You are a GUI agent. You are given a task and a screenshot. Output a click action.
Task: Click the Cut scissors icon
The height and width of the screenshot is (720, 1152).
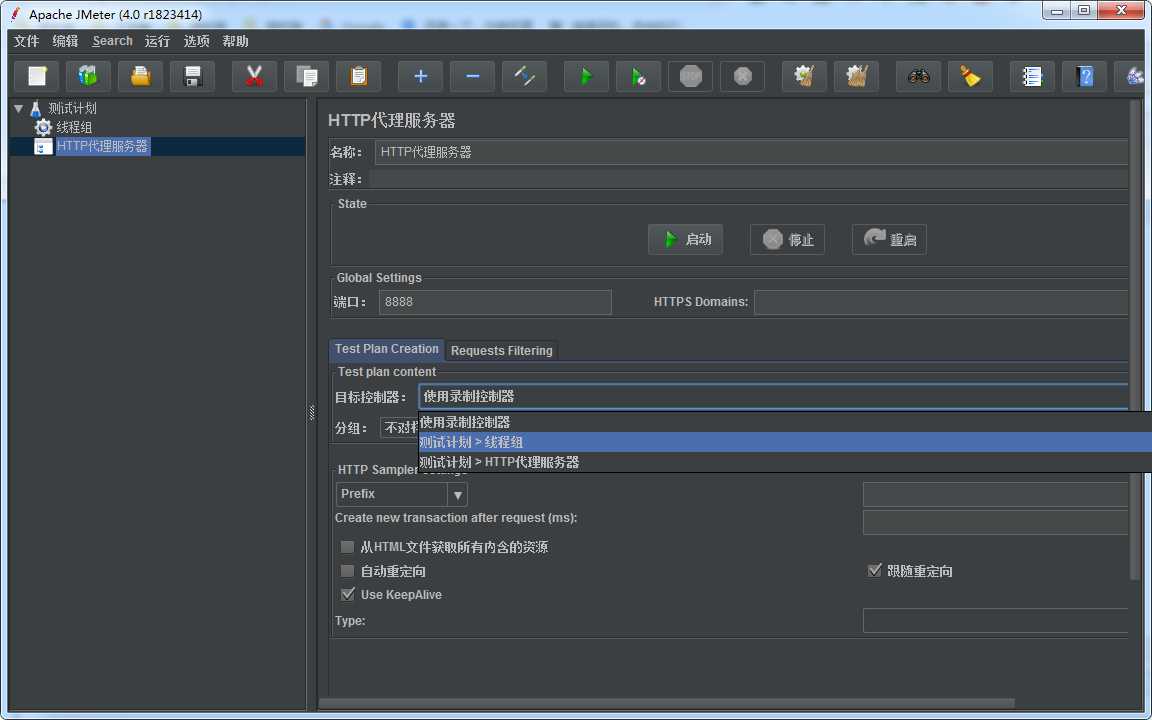(x=254, y=76)
